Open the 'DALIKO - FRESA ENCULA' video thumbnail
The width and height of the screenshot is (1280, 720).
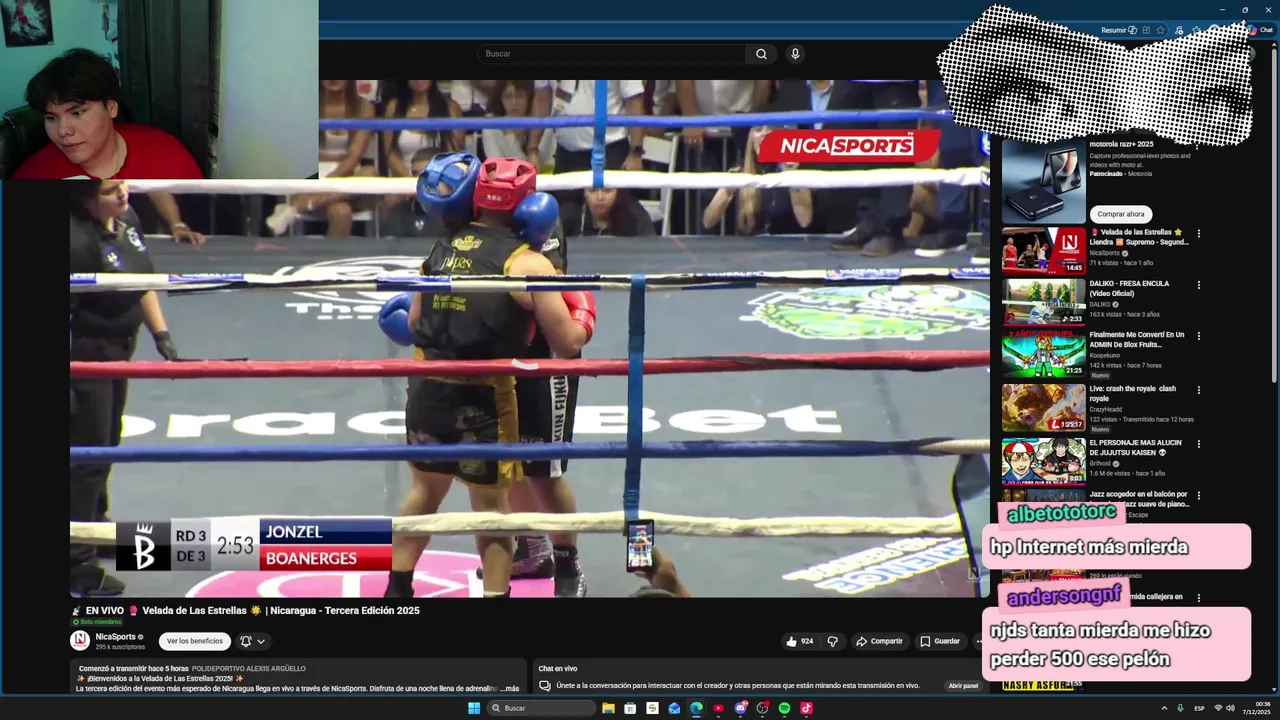1043,302
